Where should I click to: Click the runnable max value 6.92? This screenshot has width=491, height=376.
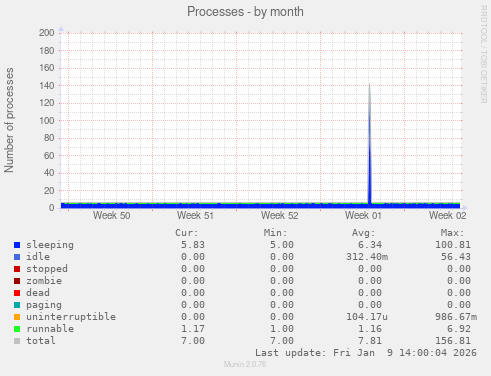point(459,329)
